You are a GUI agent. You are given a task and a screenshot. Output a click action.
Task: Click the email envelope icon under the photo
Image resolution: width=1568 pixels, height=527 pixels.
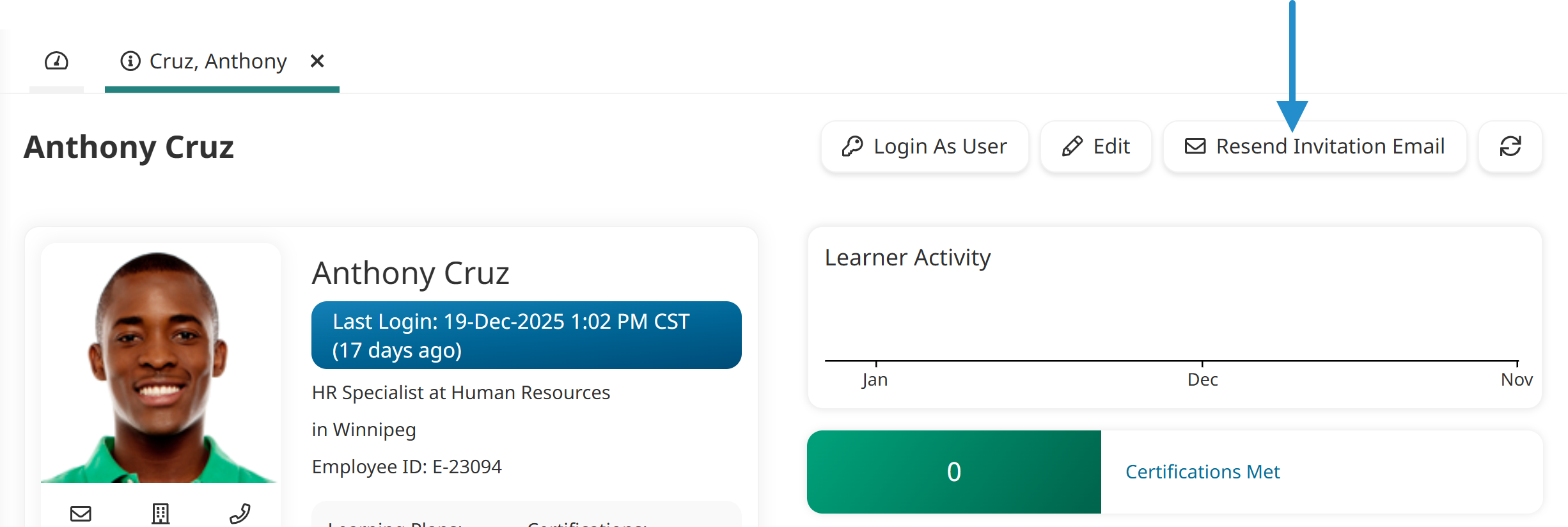tap(80, 512)
